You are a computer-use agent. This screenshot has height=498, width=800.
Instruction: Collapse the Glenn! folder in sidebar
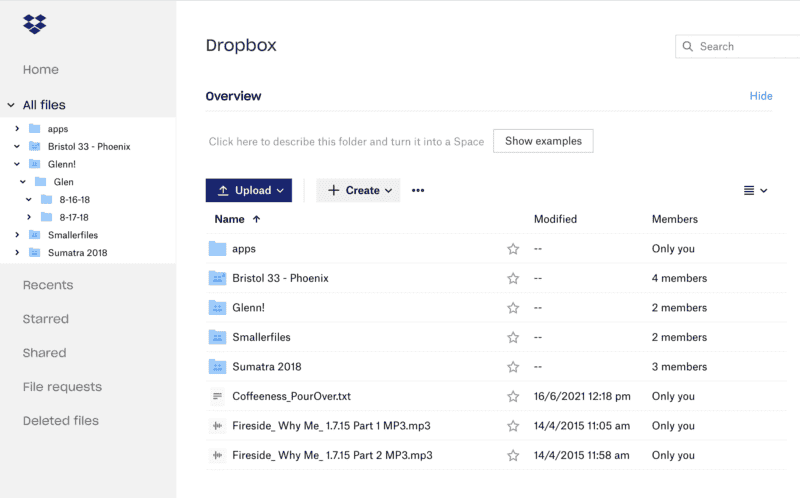click(x=17, y=164)
